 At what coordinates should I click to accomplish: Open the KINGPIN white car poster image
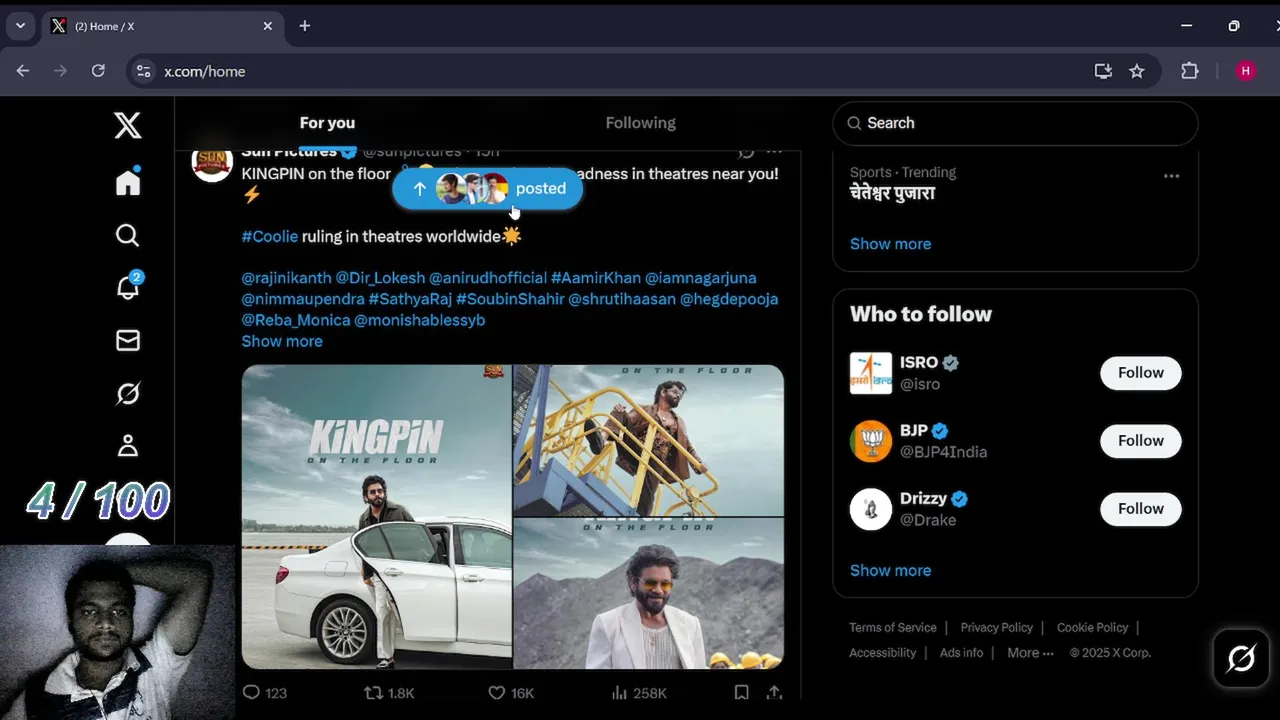click(x=377, y=517)
